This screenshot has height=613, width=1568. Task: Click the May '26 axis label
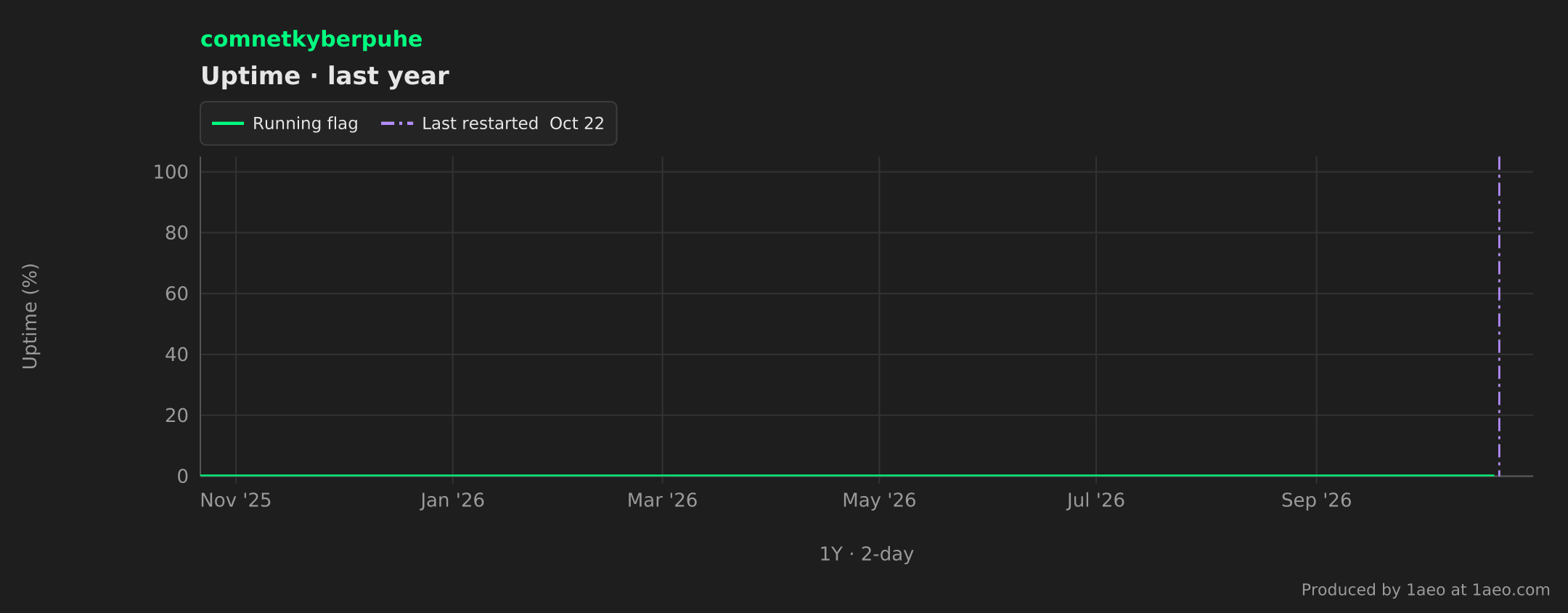(879, 500)
